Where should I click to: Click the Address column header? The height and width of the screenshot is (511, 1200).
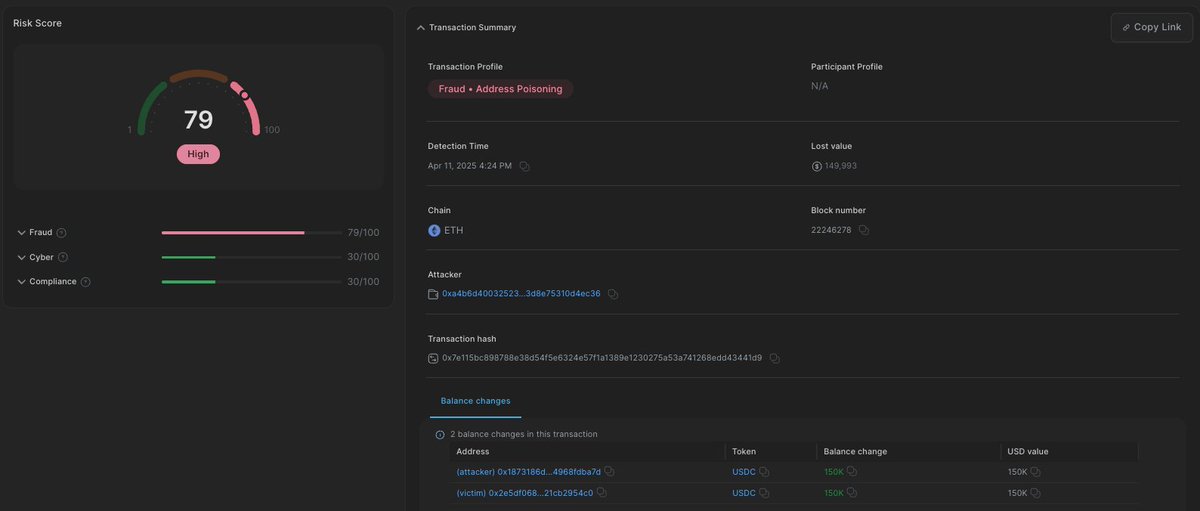click(x=473, y=452)
